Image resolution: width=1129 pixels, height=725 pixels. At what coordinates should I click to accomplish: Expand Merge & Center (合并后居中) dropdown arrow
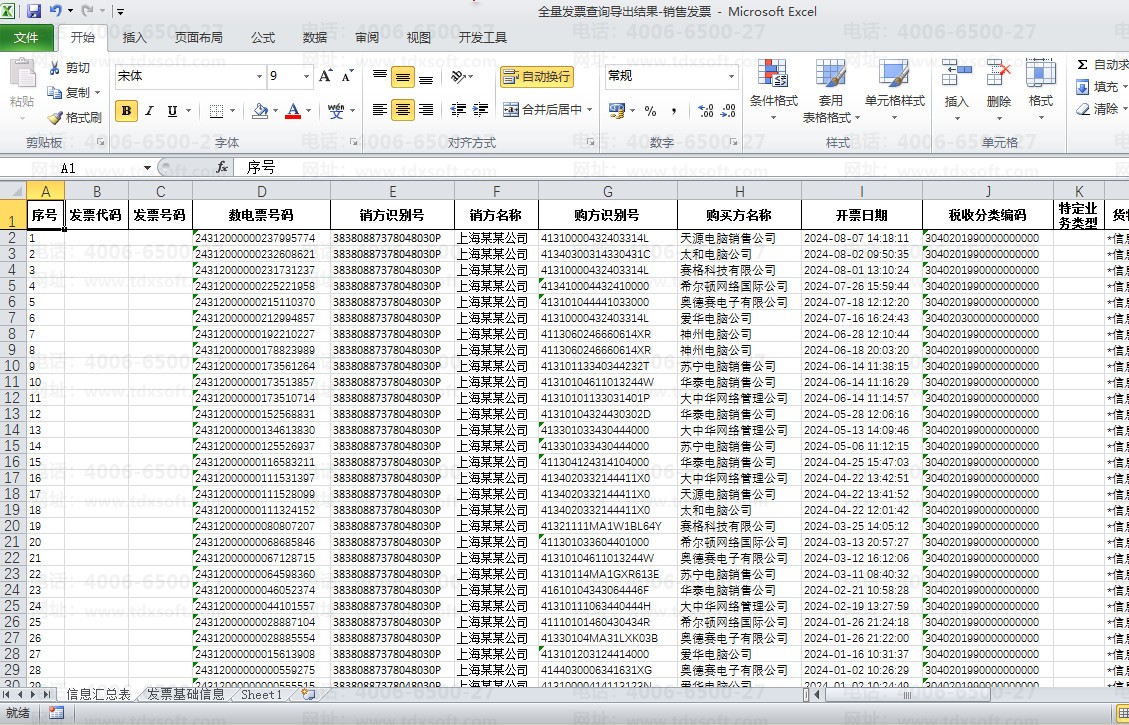[x=590, y=110]
